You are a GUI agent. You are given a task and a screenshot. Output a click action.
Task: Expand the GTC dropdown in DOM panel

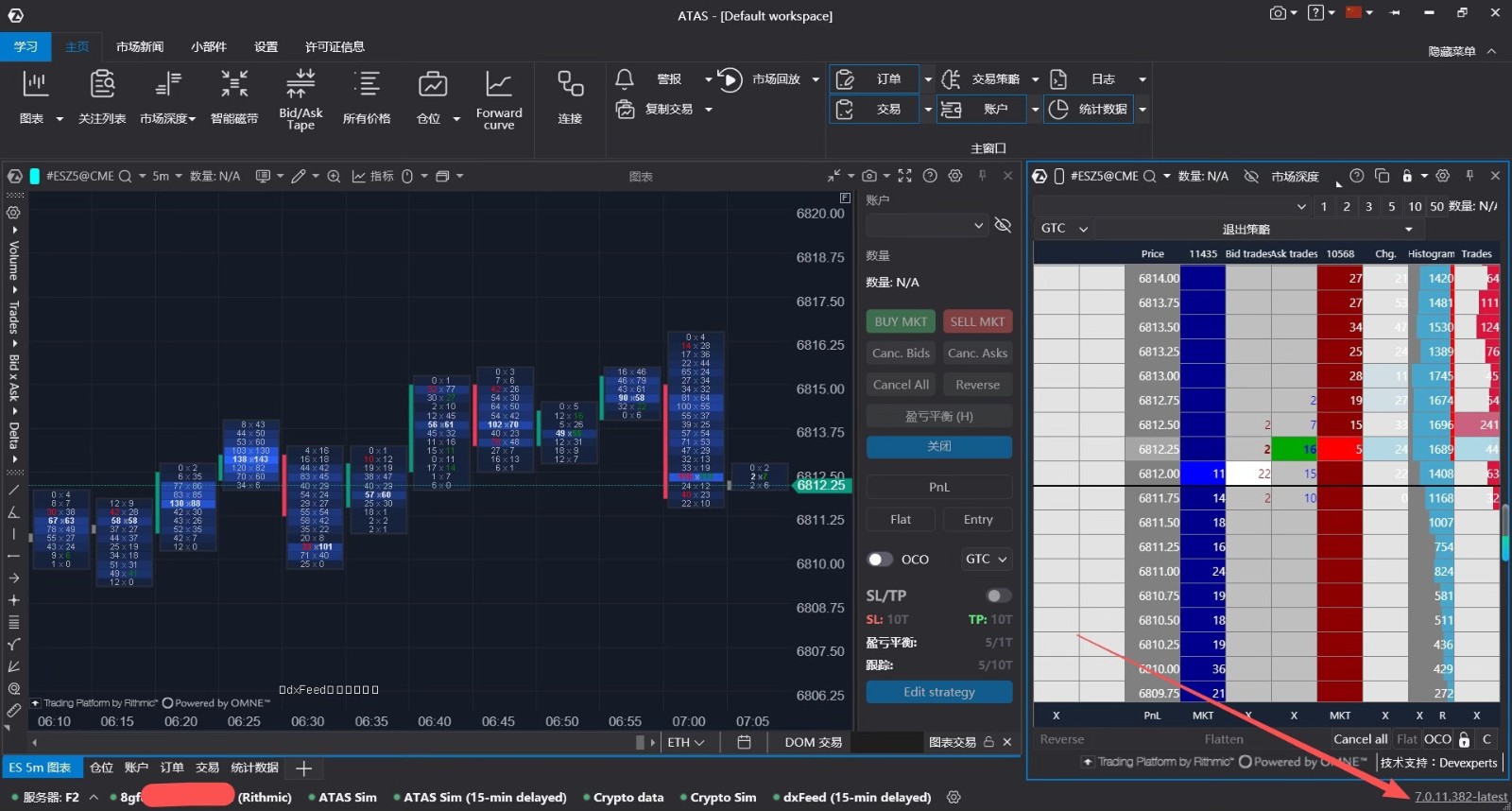tap(1064, 229)
